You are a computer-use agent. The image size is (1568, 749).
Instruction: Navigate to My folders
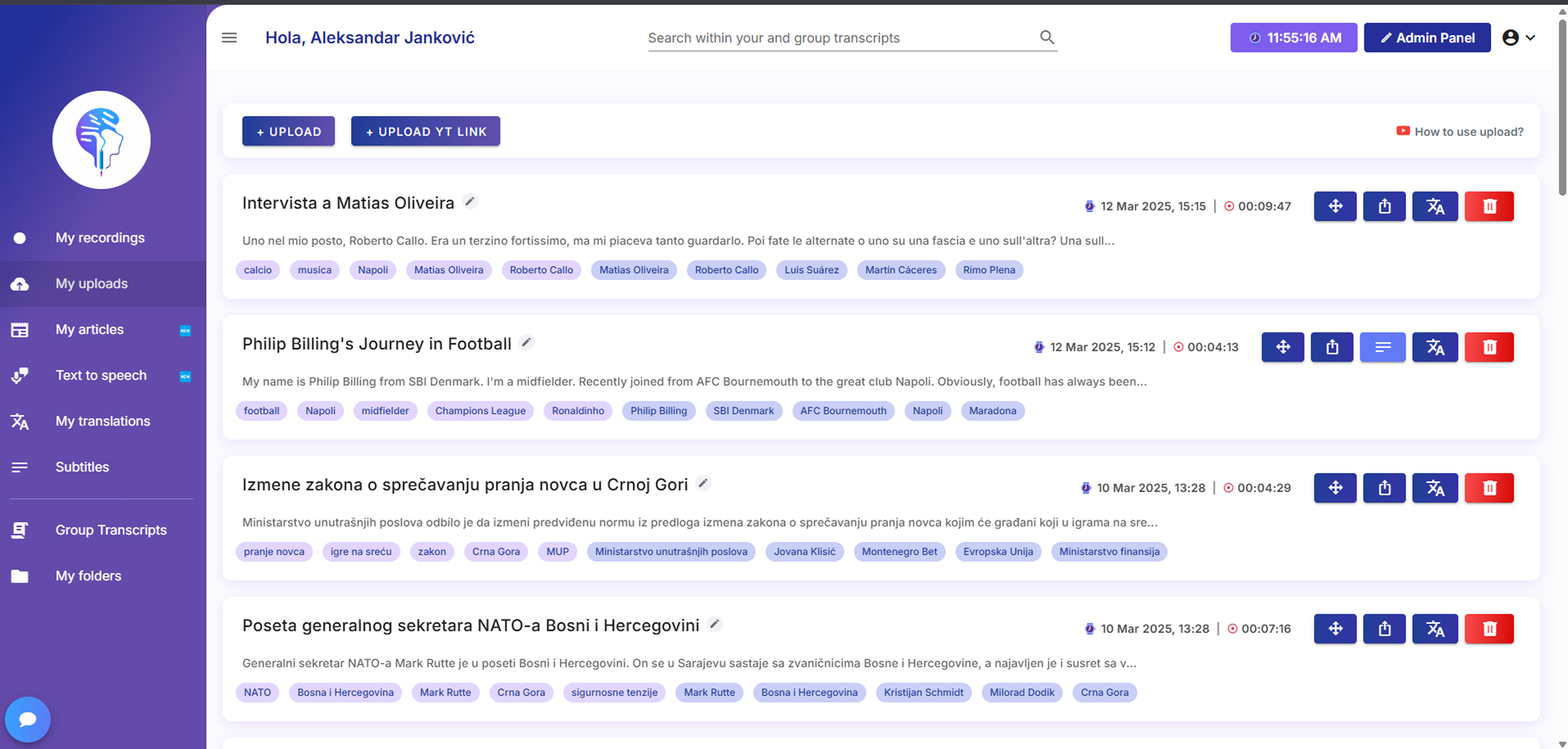[88, 576]
